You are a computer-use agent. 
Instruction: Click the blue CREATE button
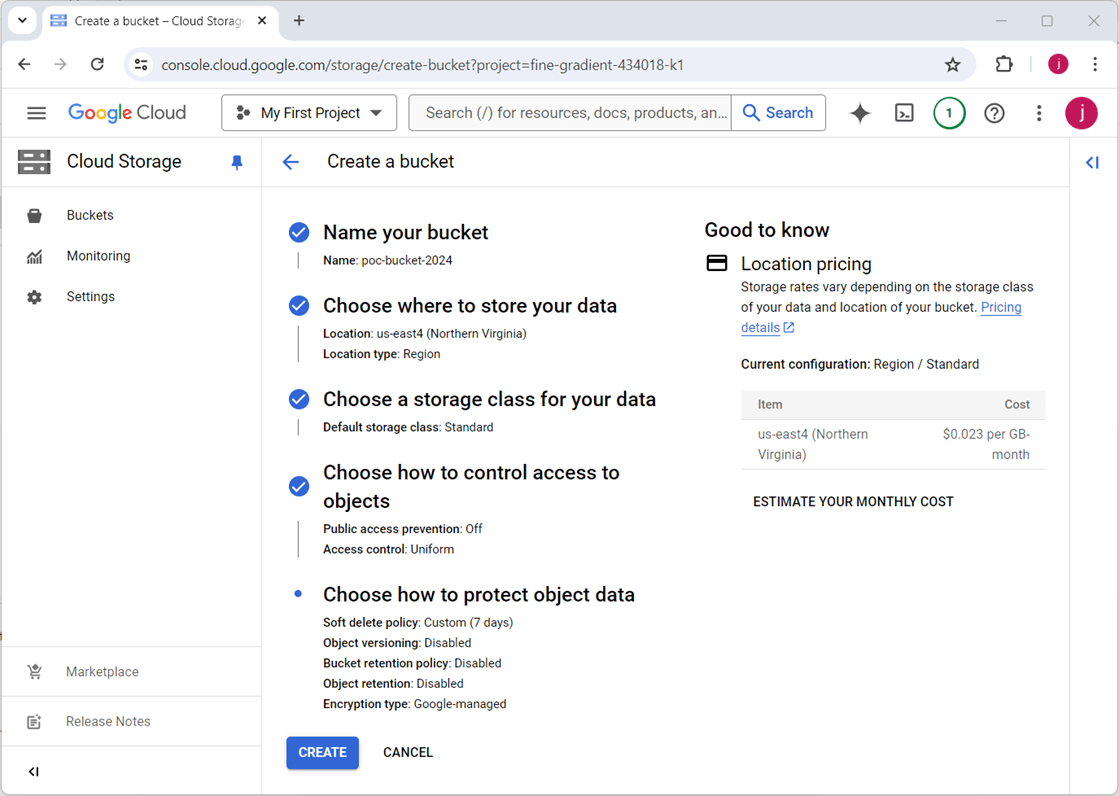click(322, 752)
